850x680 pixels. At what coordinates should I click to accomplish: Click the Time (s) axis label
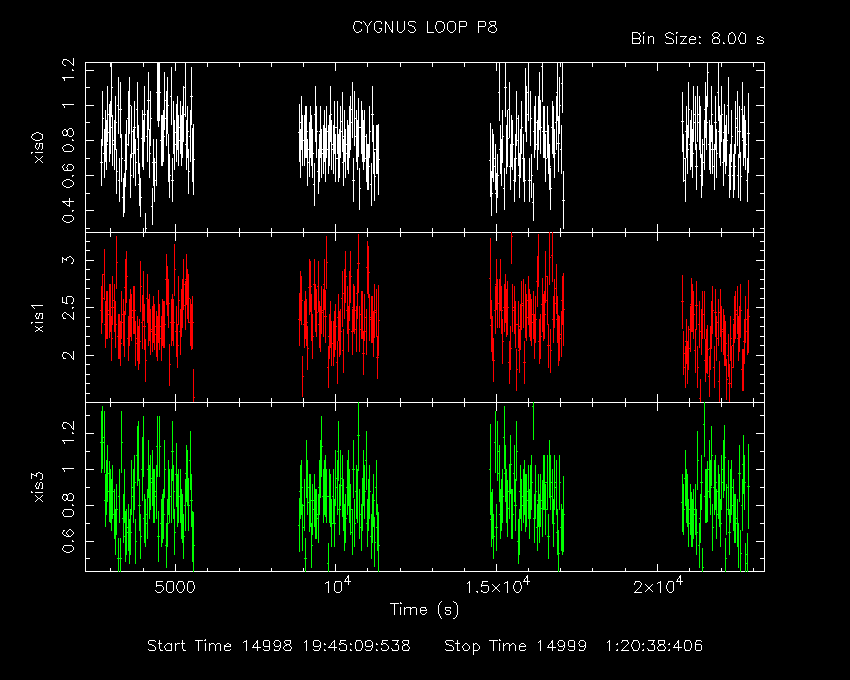pos(424,610)
